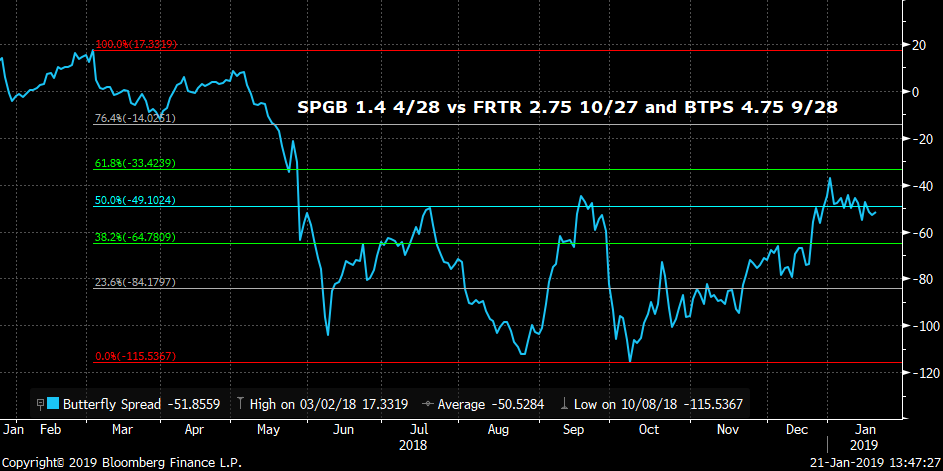The height and width of the screenshot is (471, 943).
Task: Select the Average -50.5284 text
Action: [491, 404]
